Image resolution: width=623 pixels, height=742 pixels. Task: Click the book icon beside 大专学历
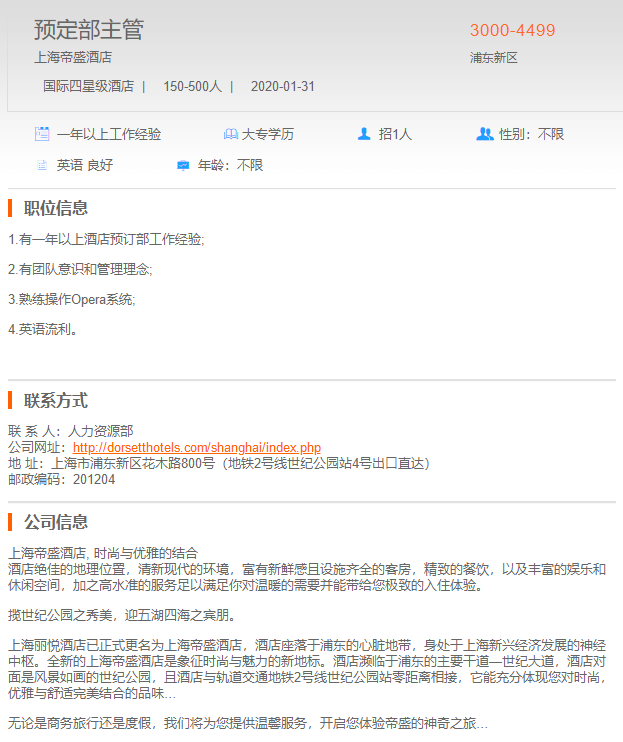coord(230,134)
